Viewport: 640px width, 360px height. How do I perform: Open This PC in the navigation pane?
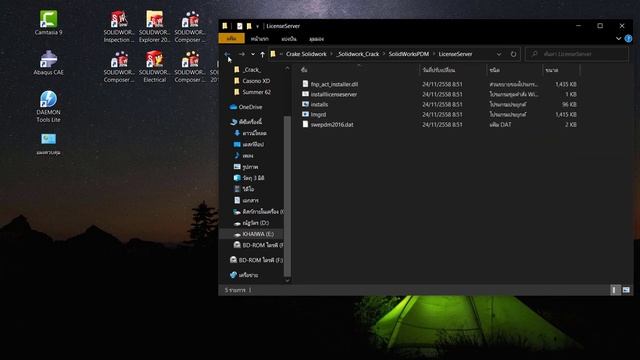coord(246,122)
